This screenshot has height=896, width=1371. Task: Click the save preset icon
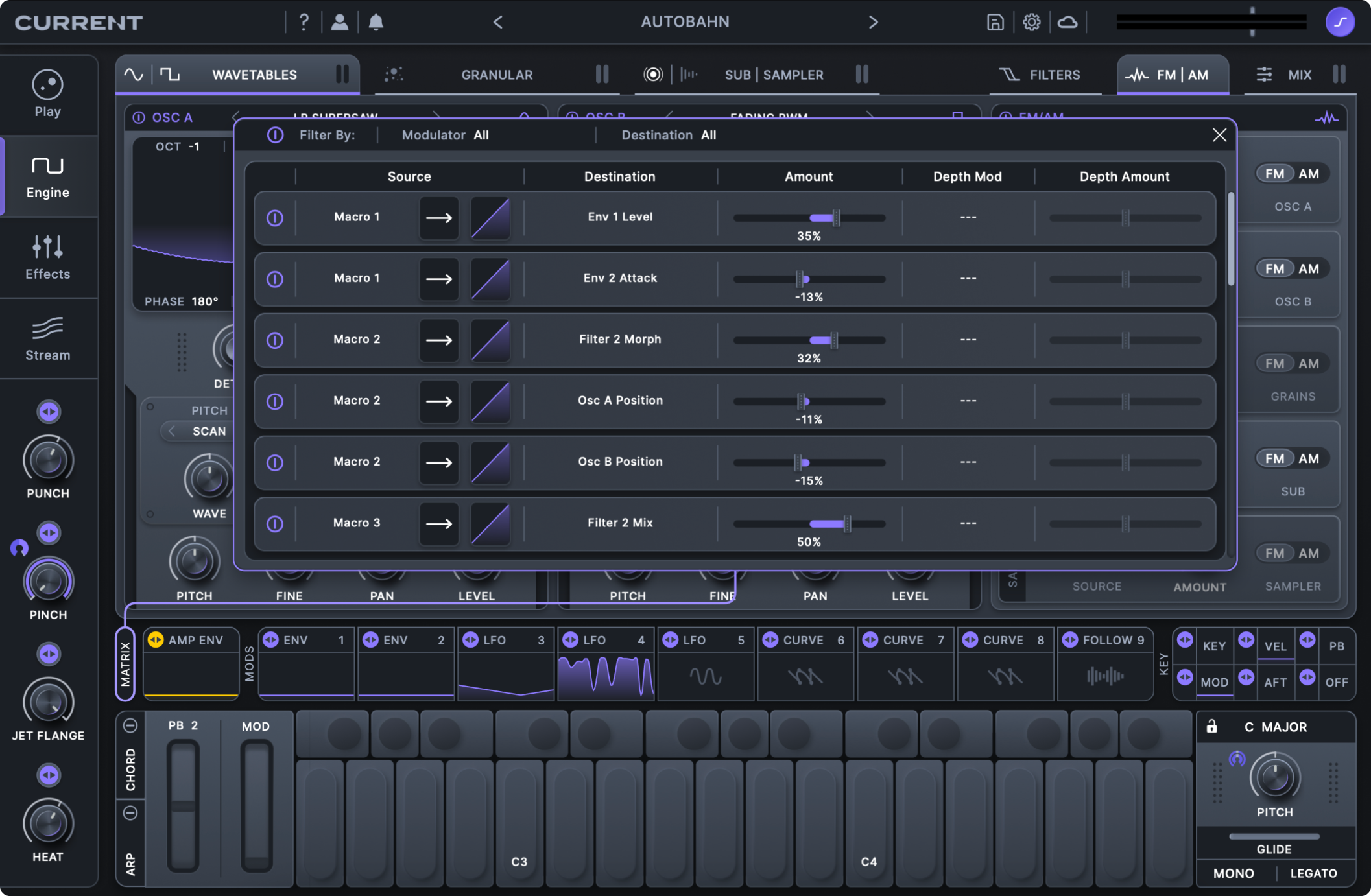point(995,22)
